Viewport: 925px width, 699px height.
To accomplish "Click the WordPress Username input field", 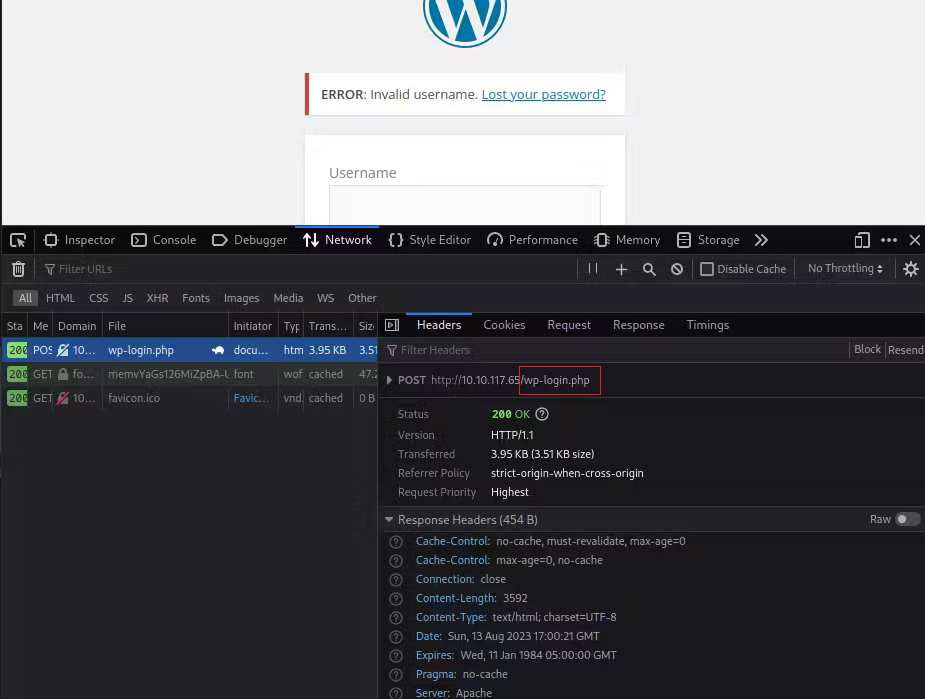I will (465, 205).
